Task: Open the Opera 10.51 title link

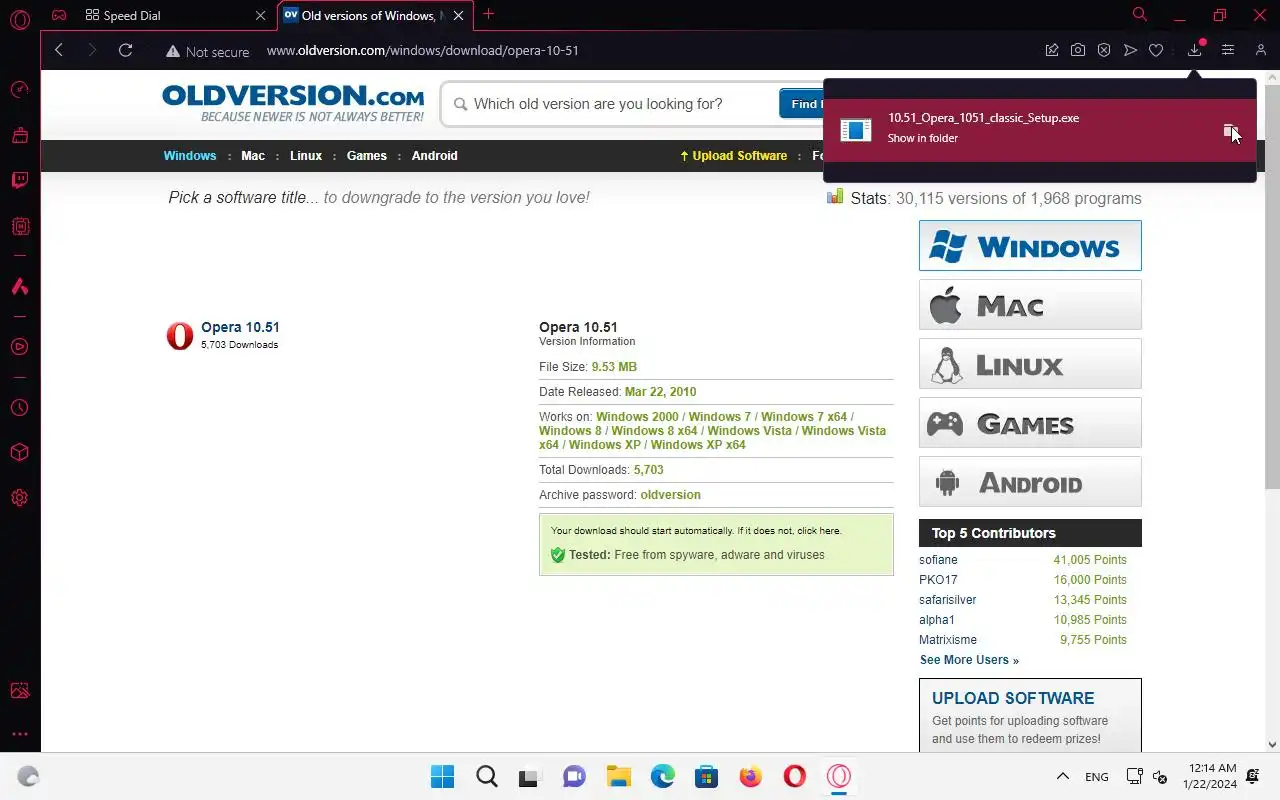Action: point(240,327)
